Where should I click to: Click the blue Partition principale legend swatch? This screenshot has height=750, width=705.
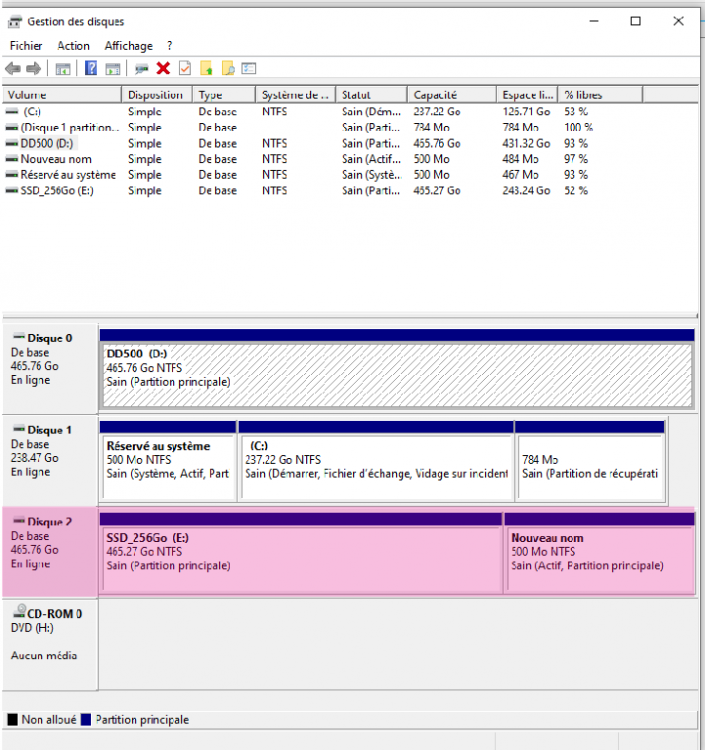[86, 719]
